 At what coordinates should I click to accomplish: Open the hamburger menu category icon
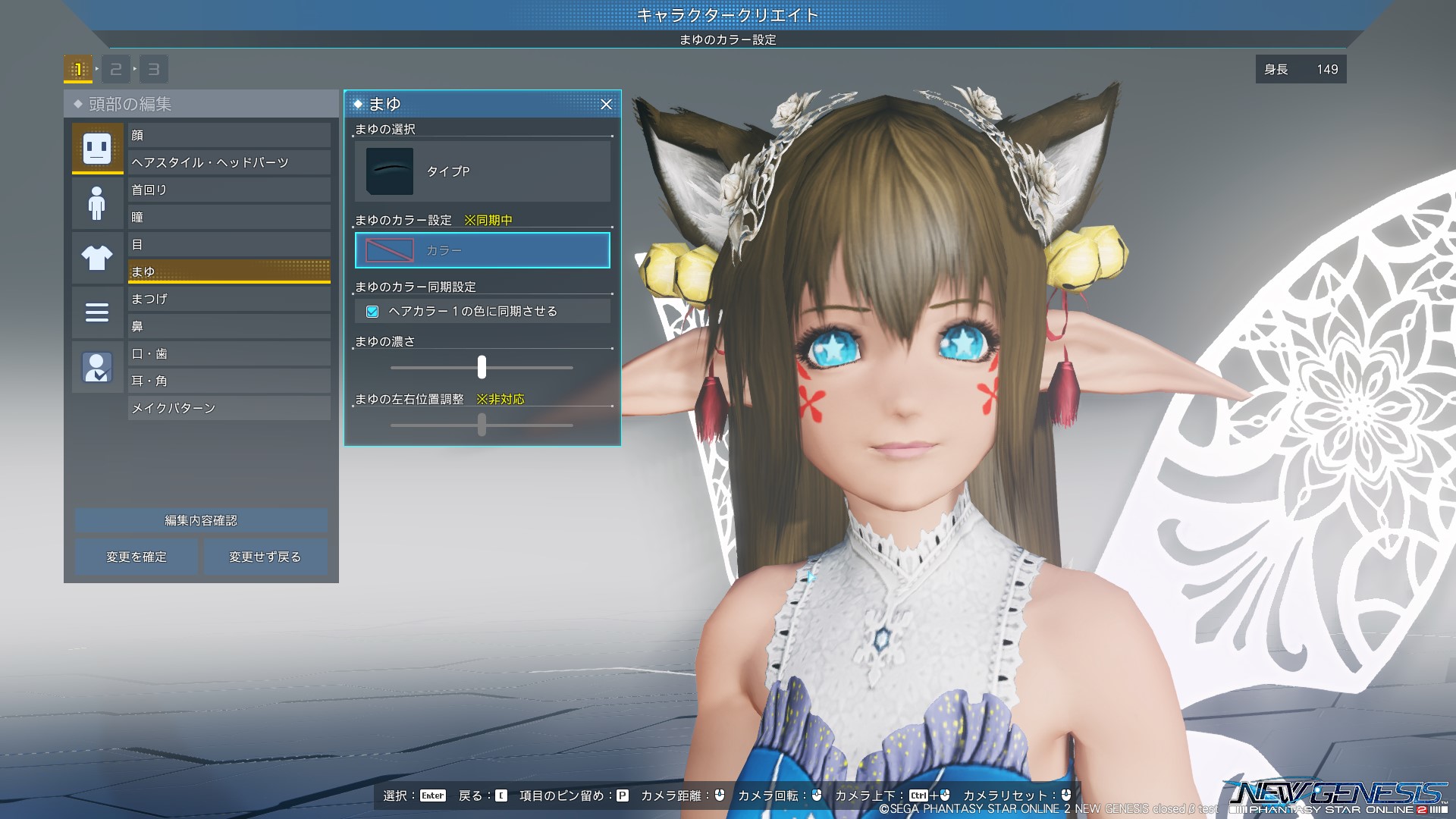97,312
